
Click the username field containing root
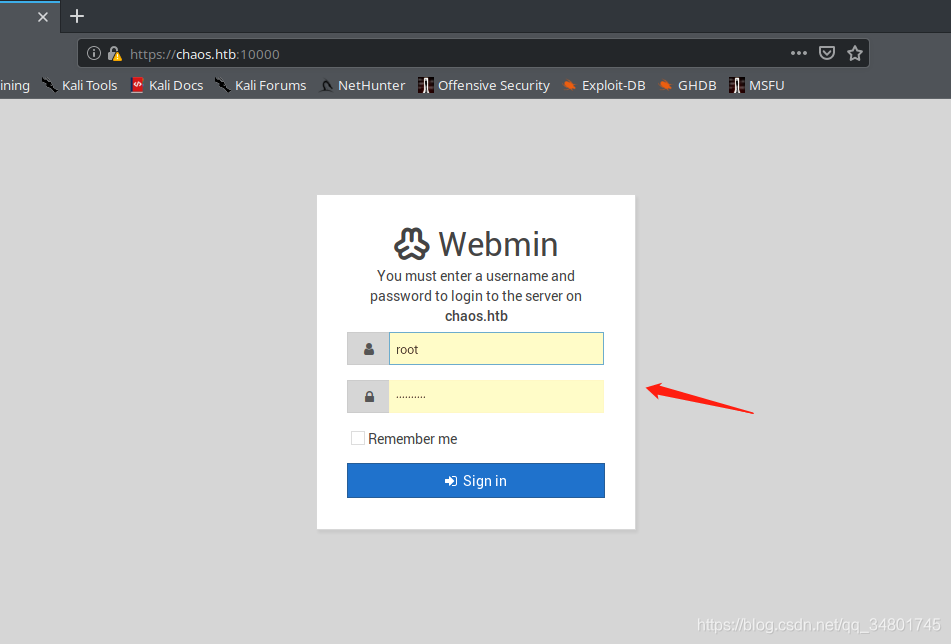pyautogui.click(x=496, y=349)
